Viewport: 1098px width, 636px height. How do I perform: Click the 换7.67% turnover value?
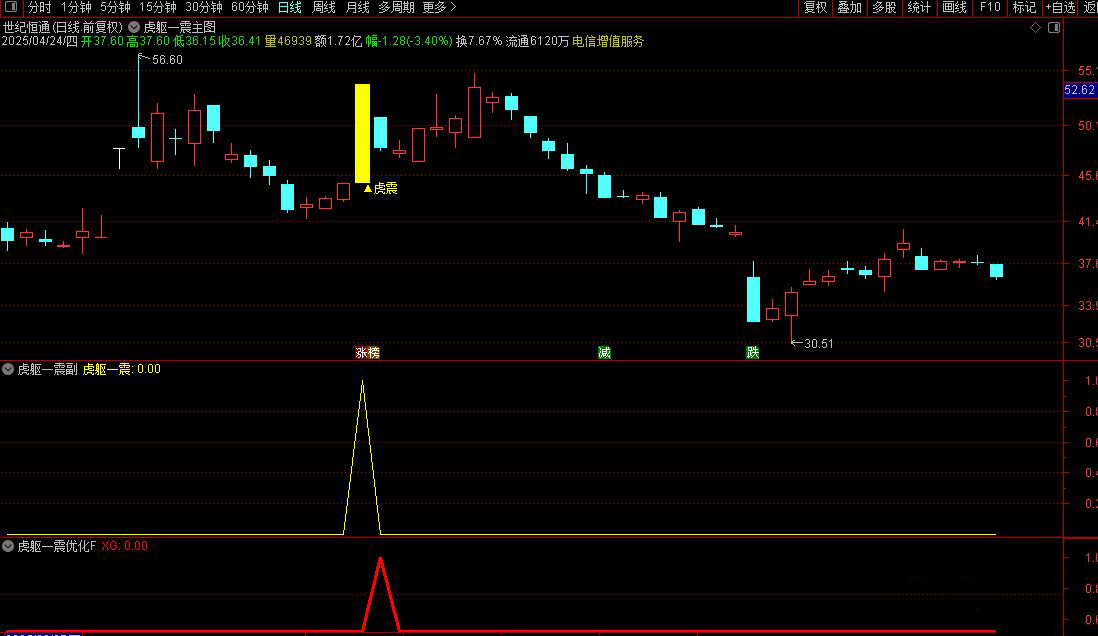pyautogui.click(x=479, y=41)
